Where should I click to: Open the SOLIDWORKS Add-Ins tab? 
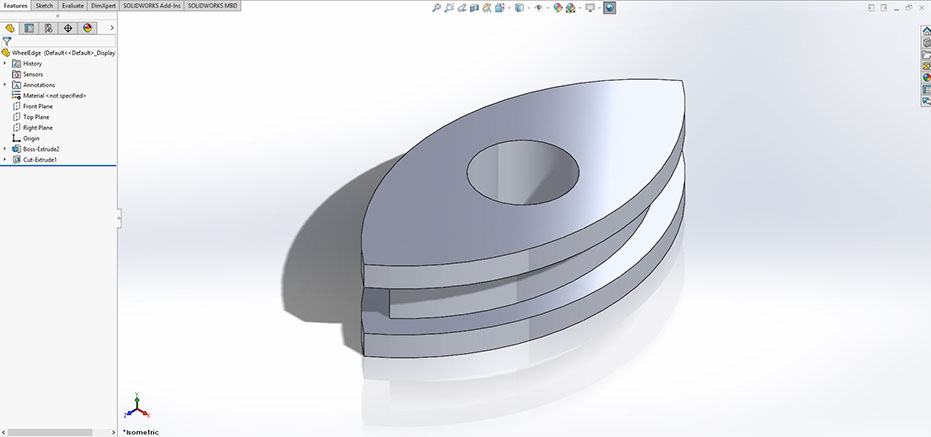(150, 5)
